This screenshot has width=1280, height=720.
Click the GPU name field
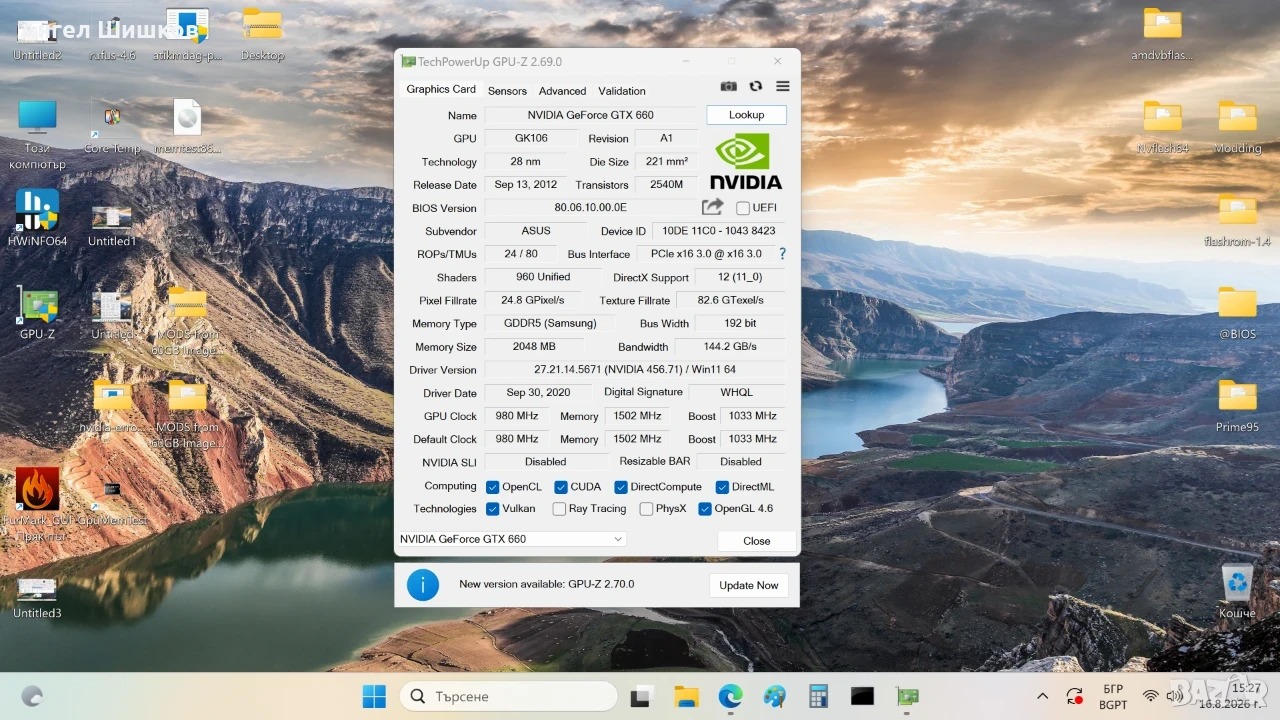click(591, 115)
